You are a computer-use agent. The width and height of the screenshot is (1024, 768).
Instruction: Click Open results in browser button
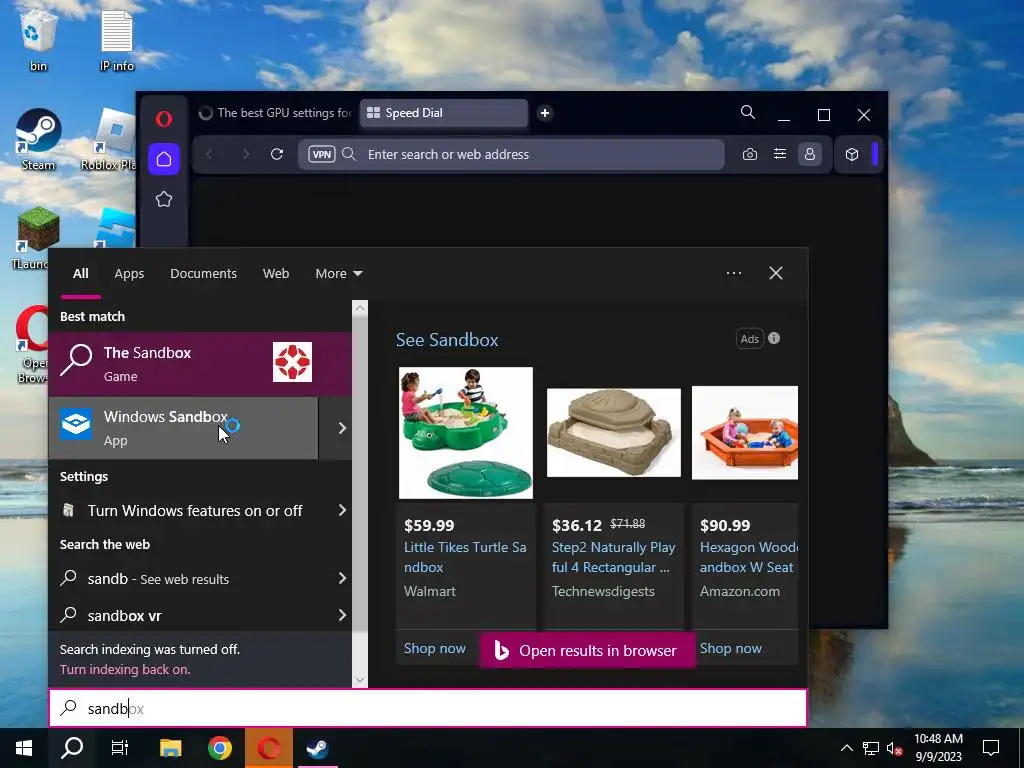pos(587,650)
